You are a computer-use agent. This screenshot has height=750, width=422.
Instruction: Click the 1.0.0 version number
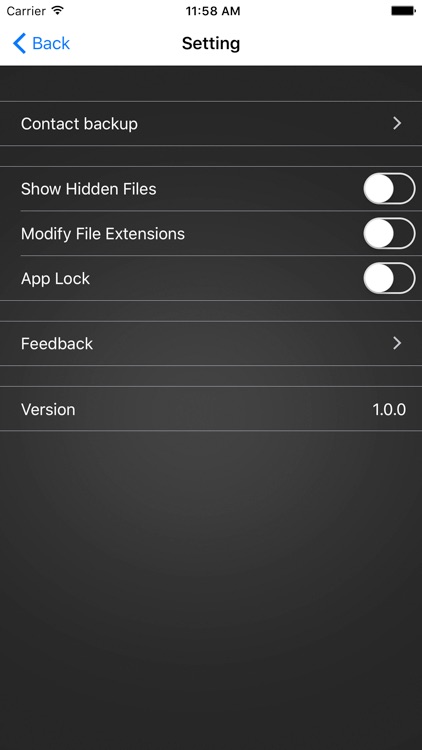[389, 409]
